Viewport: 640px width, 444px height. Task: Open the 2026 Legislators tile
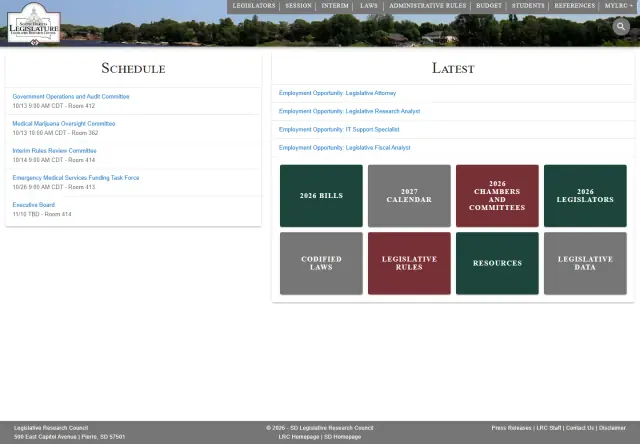coord(585,196)
